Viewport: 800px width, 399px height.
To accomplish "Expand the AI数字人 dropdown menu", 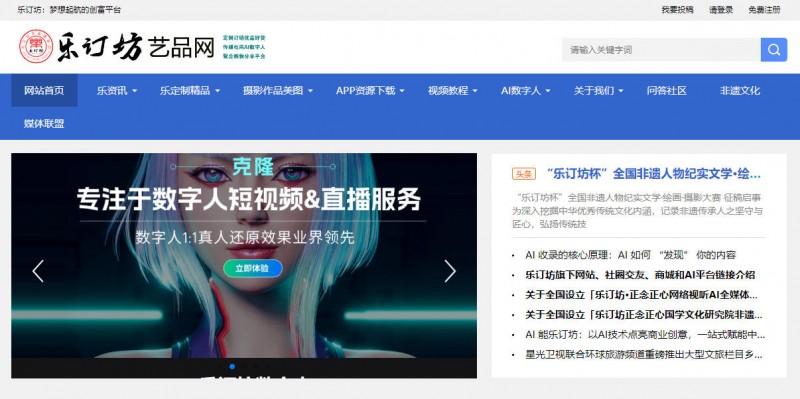I will pyautogui.click(x=526, y=90).
